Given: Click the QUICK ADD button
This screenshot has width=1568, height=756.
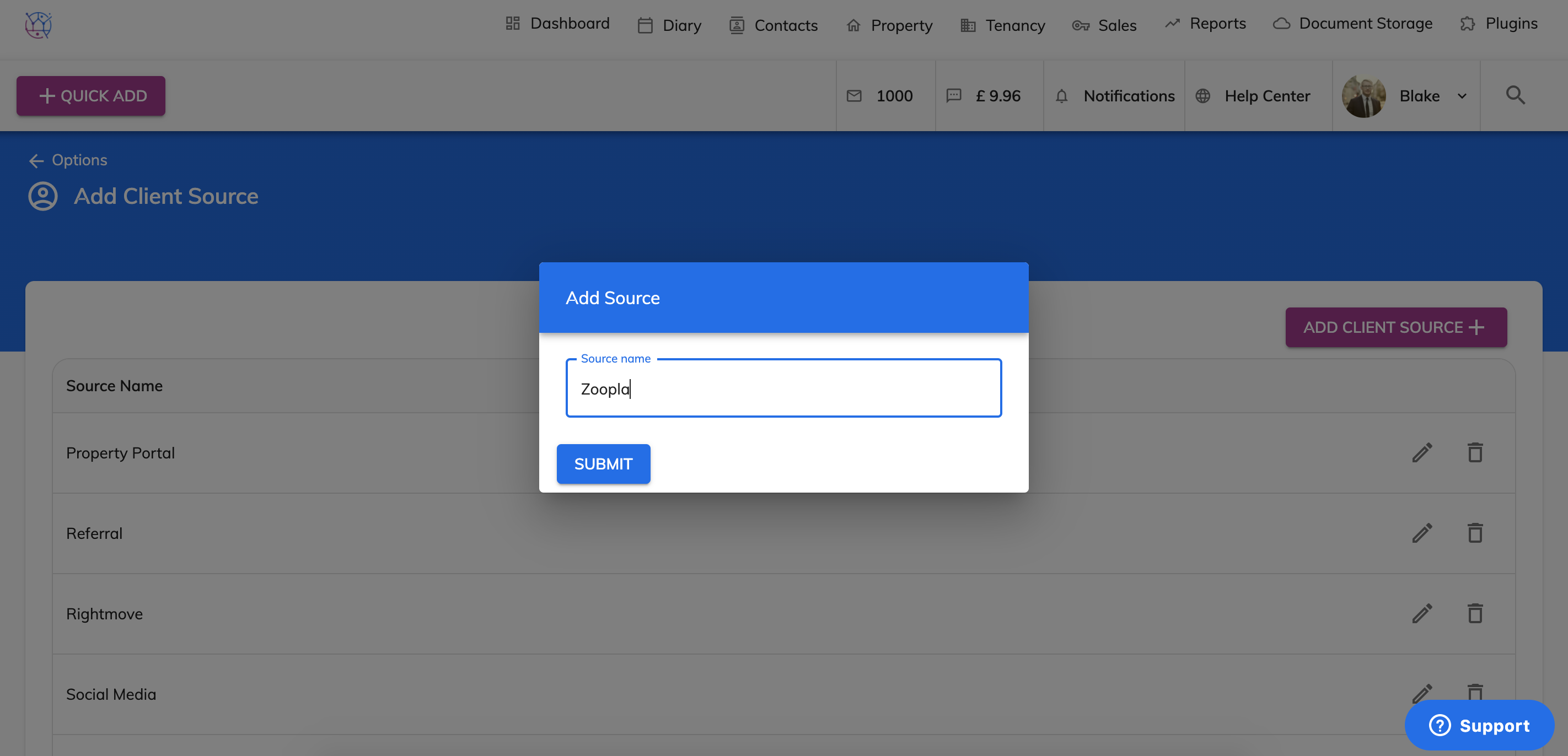Looking at the screenshot, I should click(x=91, y=95).
